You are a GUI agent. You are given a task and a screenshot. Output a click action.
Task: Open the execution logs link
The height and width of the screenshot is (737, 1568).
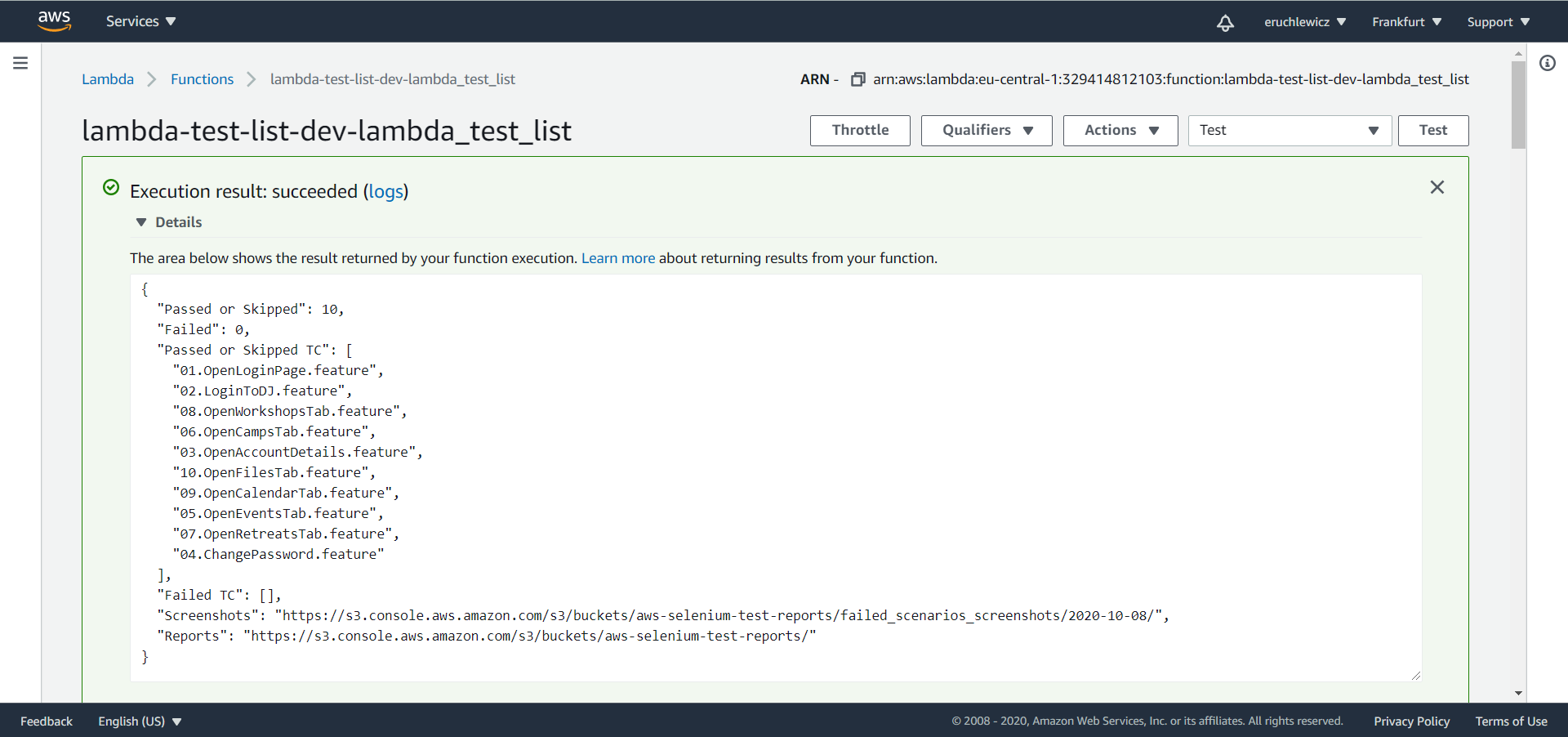click(x=385, y=191)
